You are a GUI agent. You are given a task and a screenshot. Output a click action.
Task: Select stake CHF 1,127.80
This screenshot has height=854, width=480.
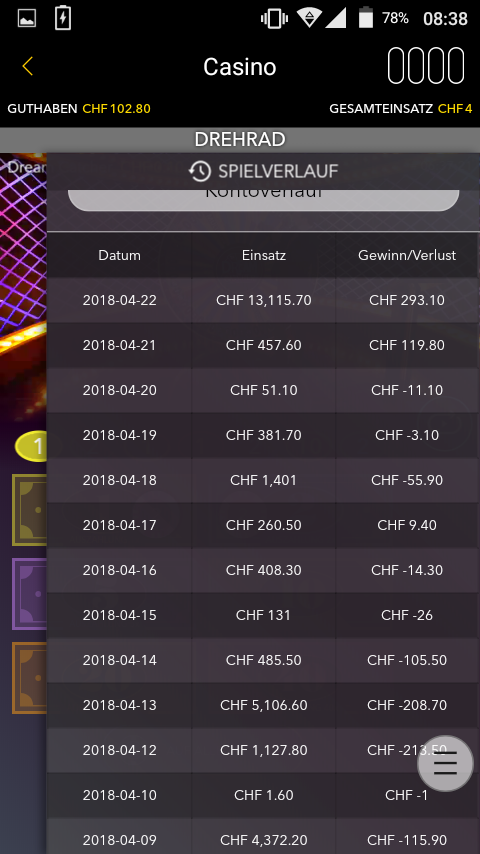click(x=264, y=750)
